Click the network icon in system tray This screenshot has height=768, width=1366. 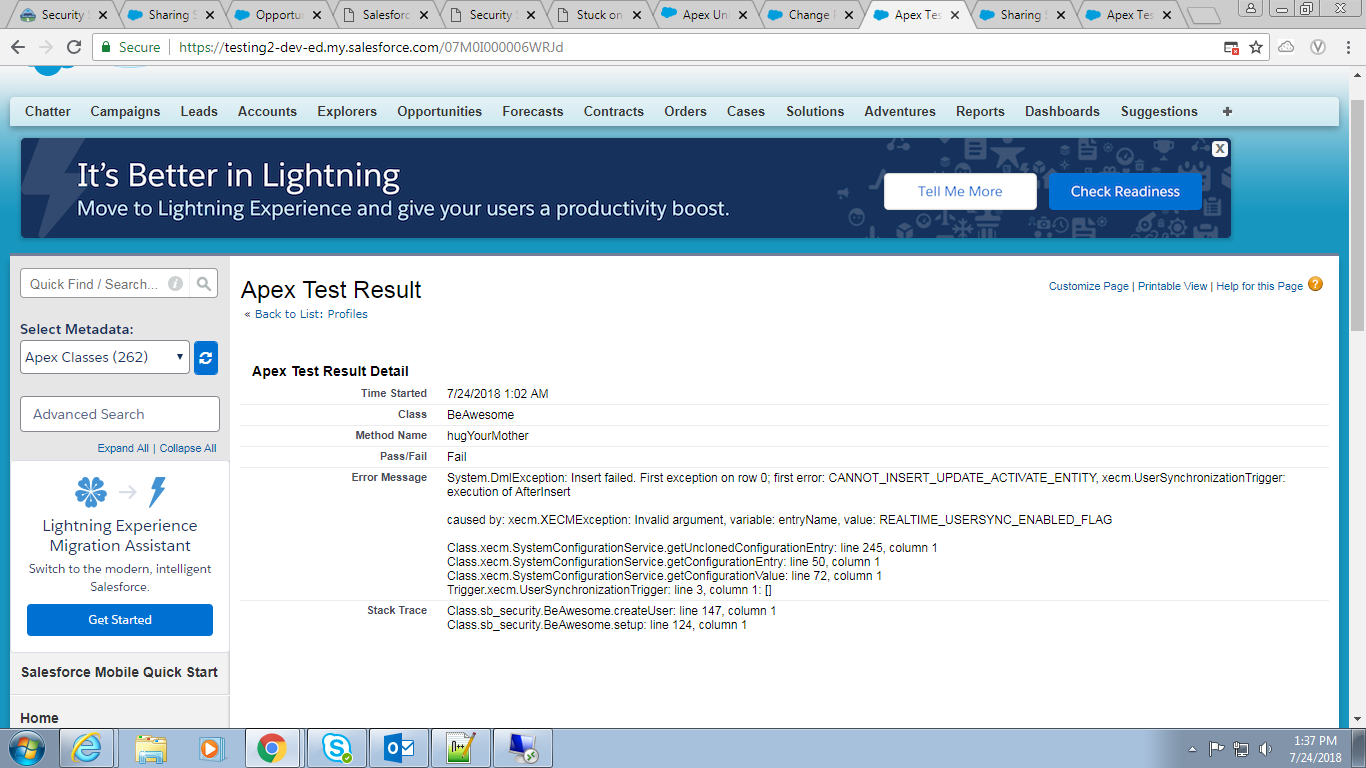pyautogui.click(x=1241, y=748)
